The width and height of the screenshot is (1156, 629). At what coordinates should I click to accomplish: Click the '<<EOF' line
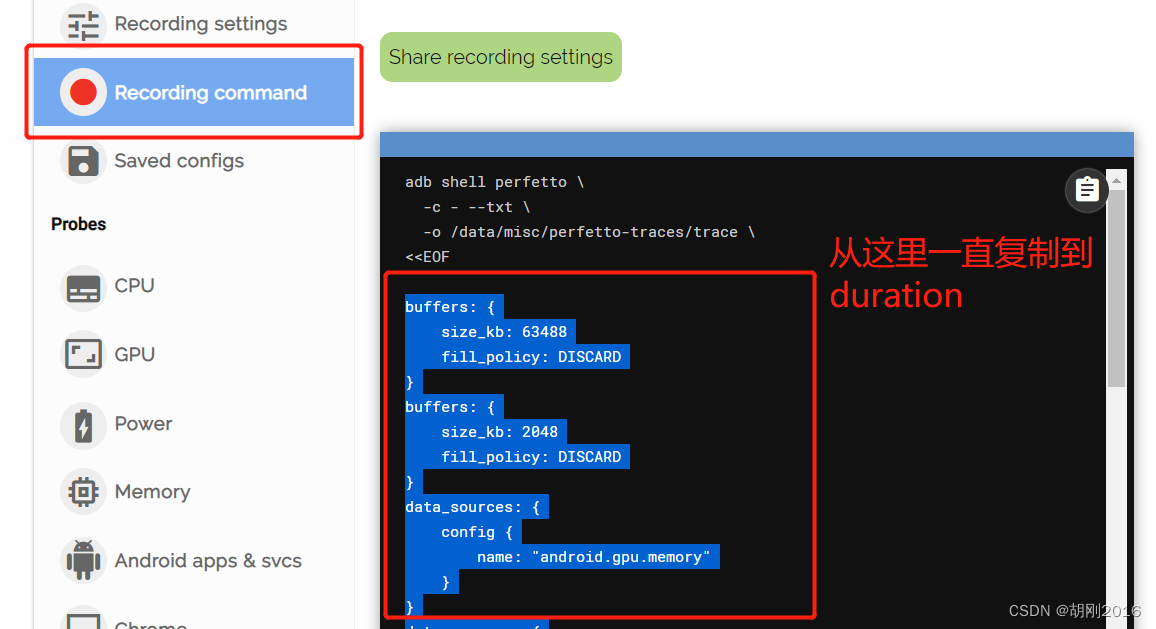coord(427,257)
